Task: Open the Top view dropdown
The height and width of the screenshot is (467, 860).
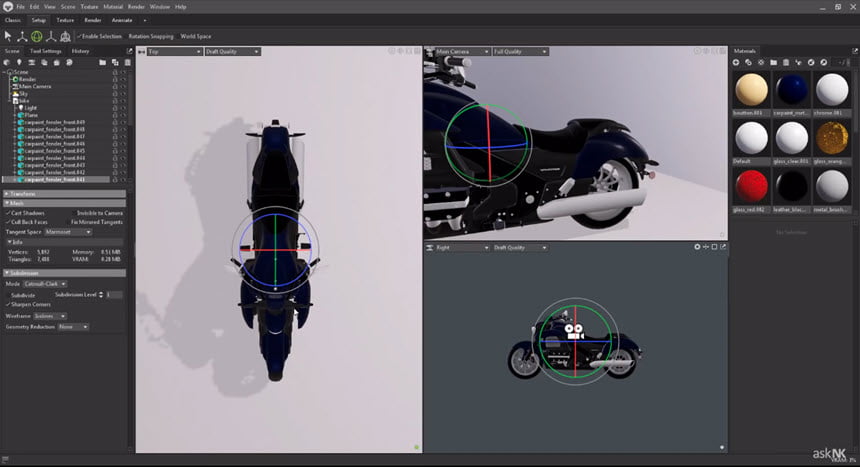Action: click(x=174, y=52)
